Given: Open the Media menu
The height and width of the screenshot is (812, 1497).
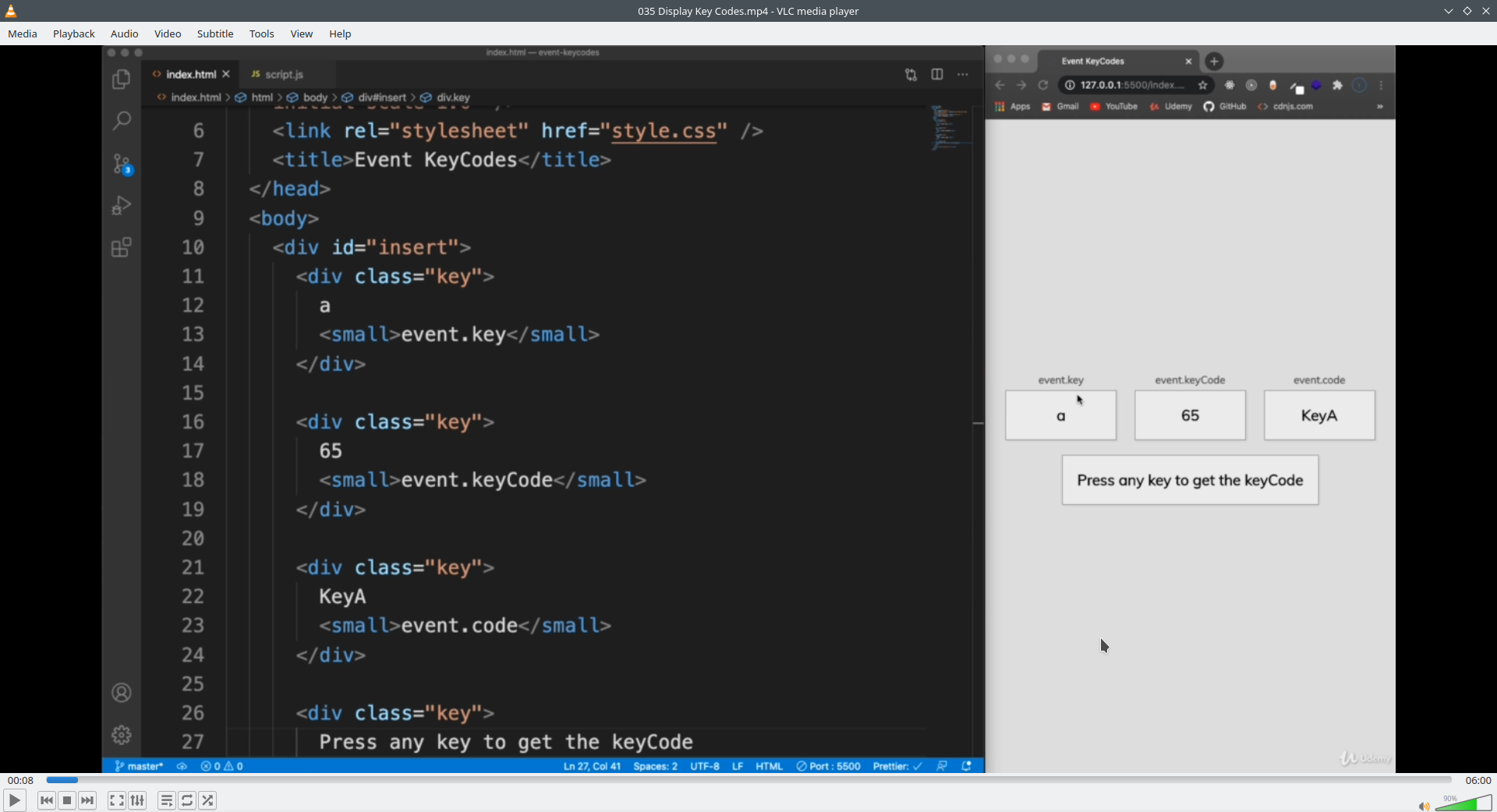Looking at the screenshot, I should (x=23, y=34).
